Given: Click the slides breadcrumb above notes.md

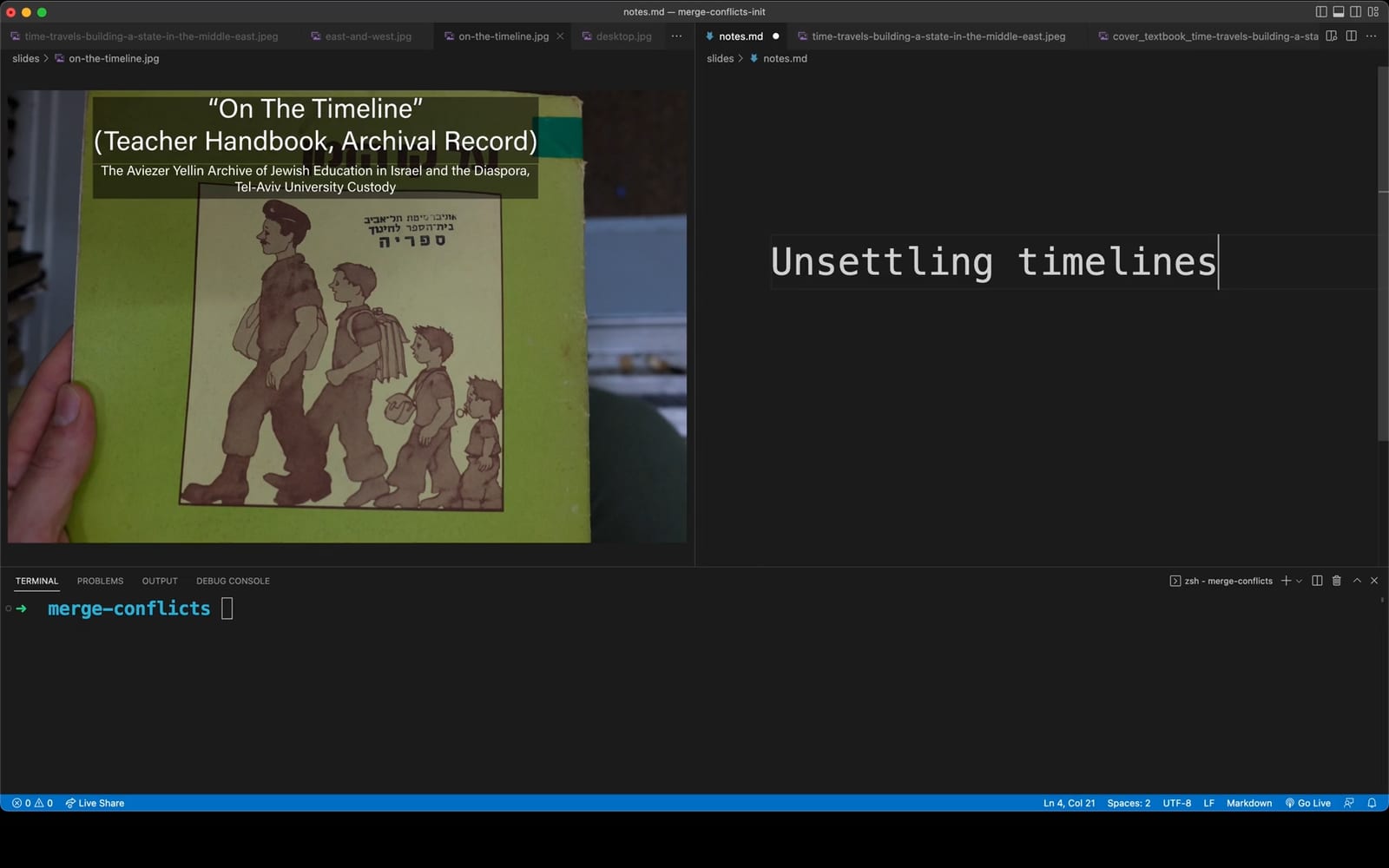Looking at the screenshot, I should tap(721, 58).
